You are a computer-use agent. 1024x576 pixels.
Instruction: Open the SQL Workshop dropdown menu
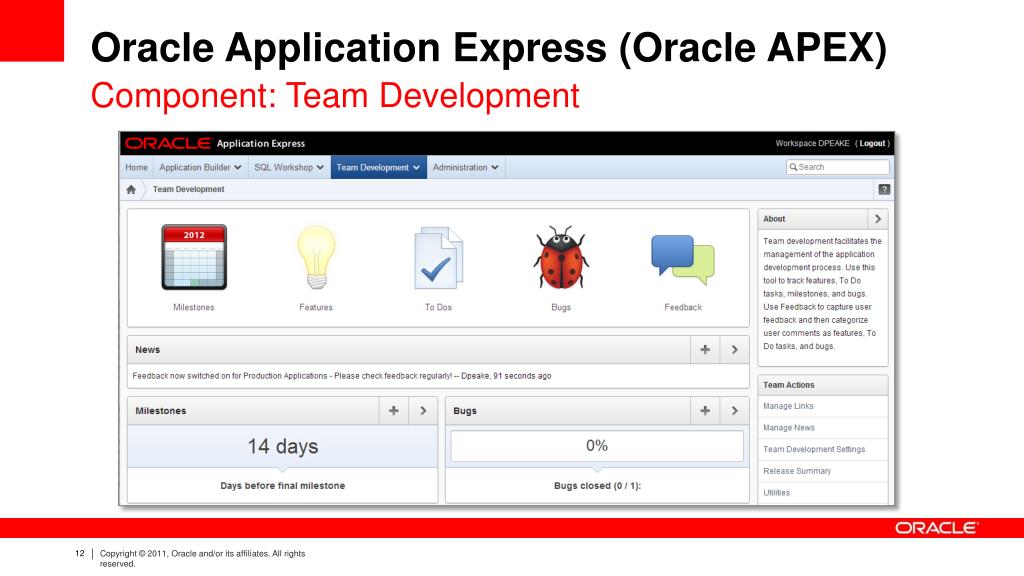pyautogui.click(x=289, y=168)
